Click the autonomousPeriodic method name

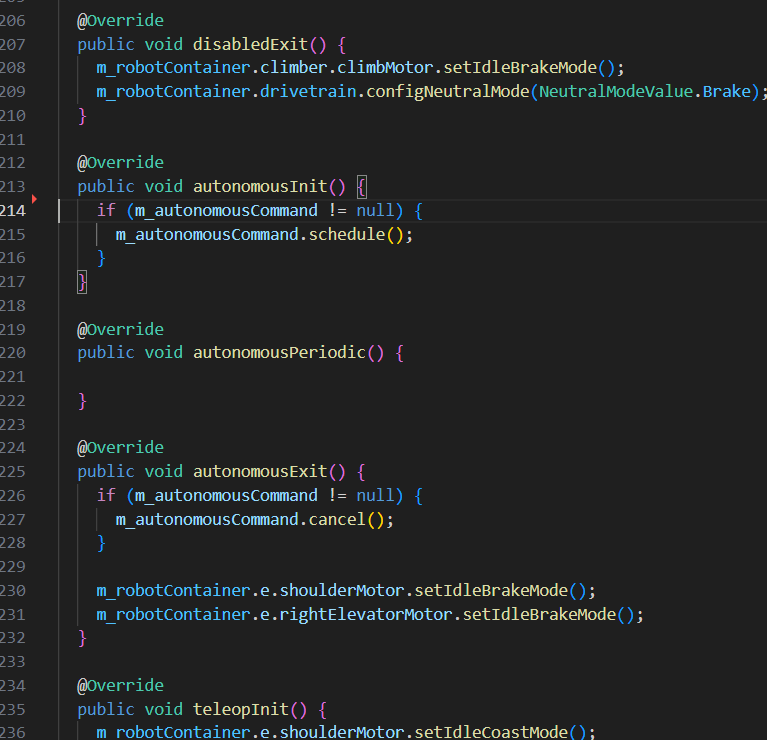[279, 353]
